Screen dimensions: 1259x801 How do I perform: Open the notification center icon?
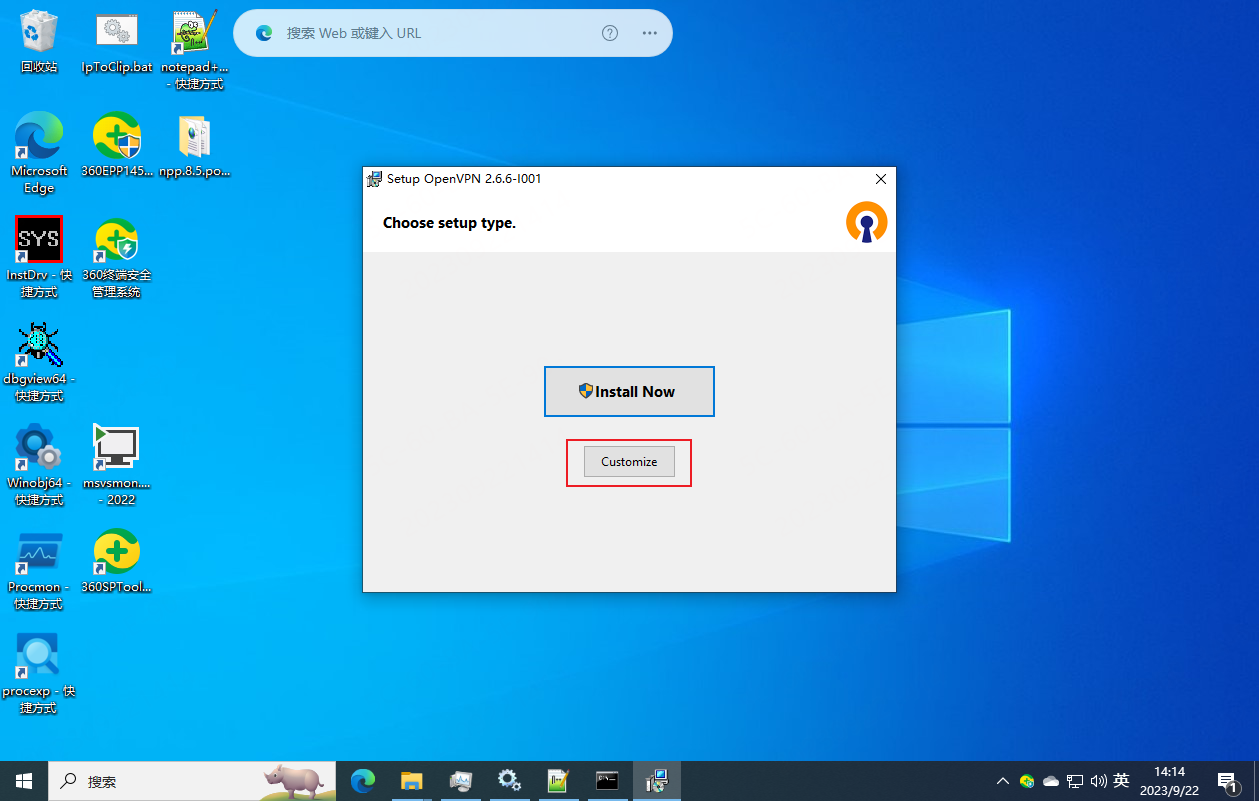click(x=1227, y=781)
